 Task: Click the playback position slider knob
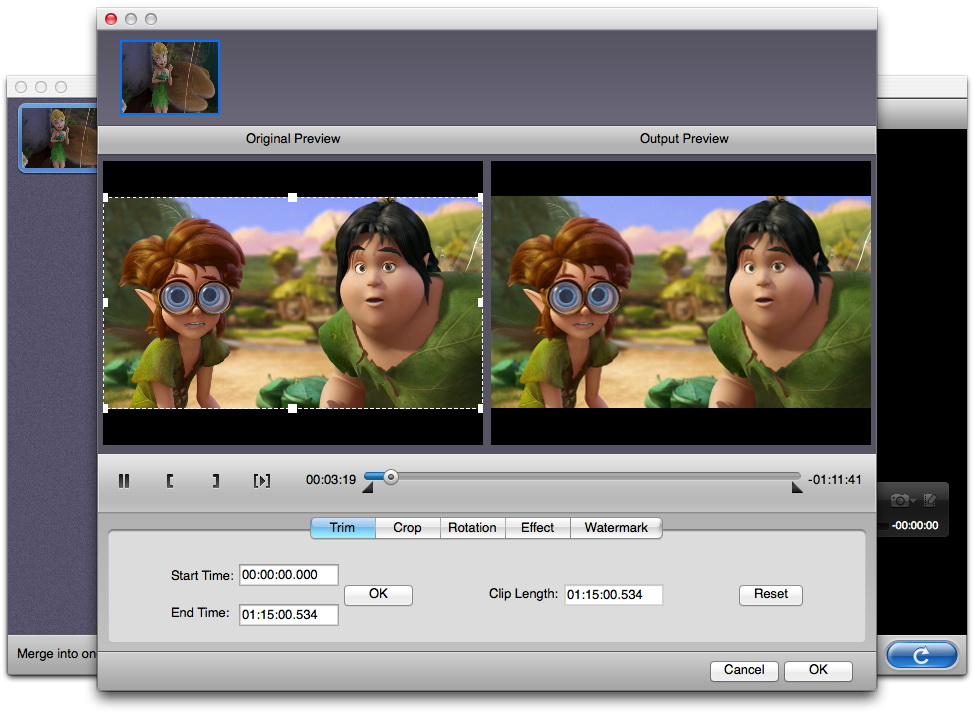click(x=391, y=477)
